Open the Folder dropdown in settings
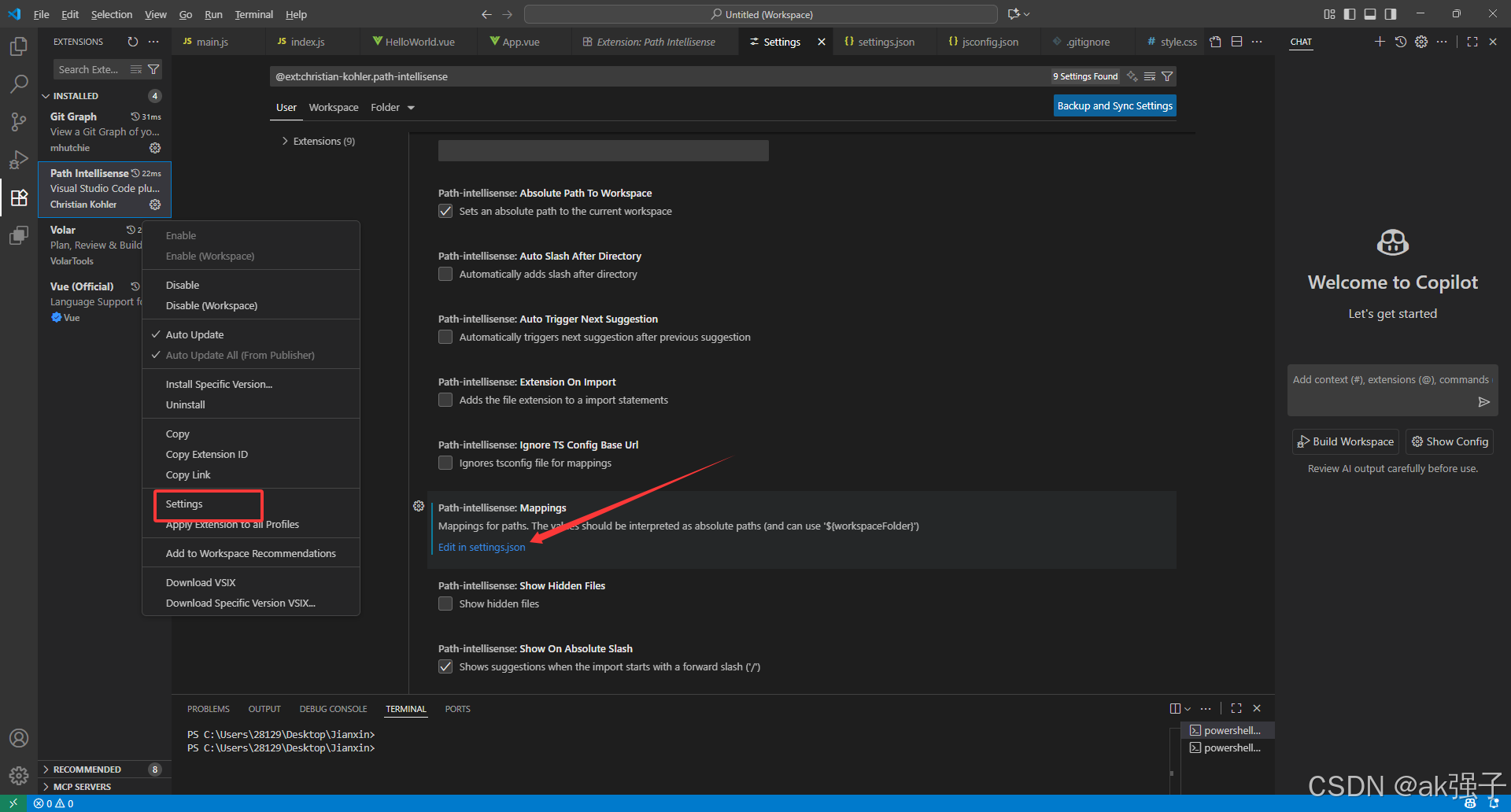 pos(390,107)
